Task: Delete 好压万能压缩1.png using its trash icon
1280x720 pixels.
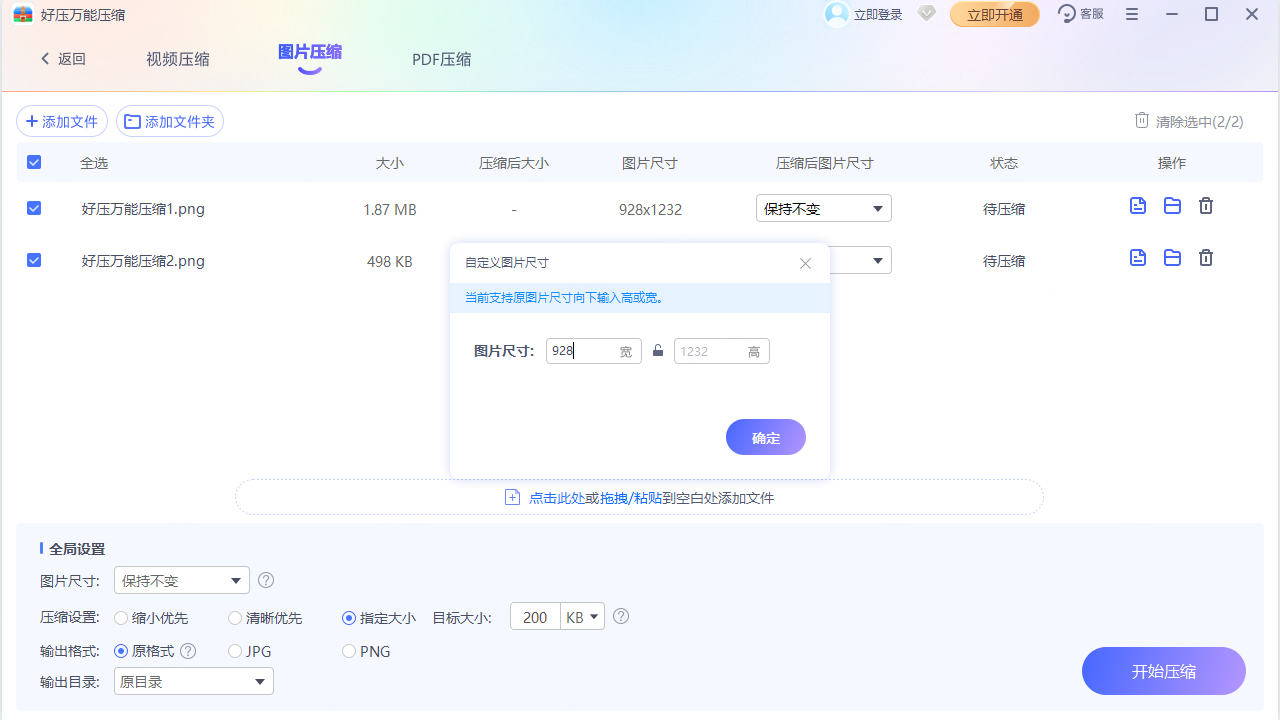Action: click(1205, 205)
